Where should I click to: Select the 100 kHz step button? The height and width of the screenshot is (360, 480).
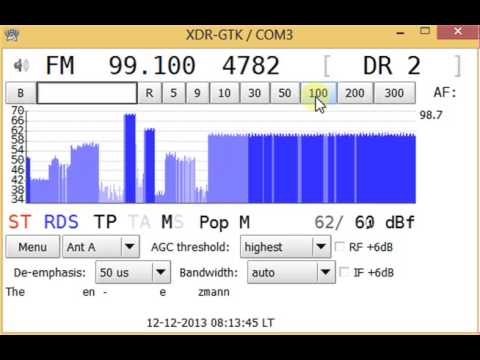click(x=319, y=93)
